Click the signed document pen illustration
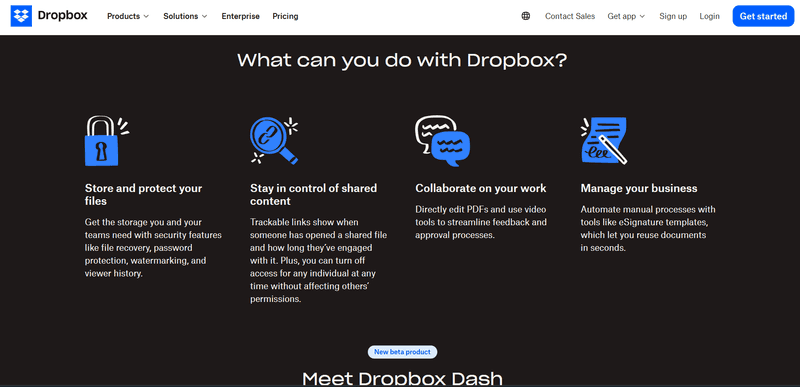Image resolution: width=800 pixels, height=387 pixels. [604, 140]
